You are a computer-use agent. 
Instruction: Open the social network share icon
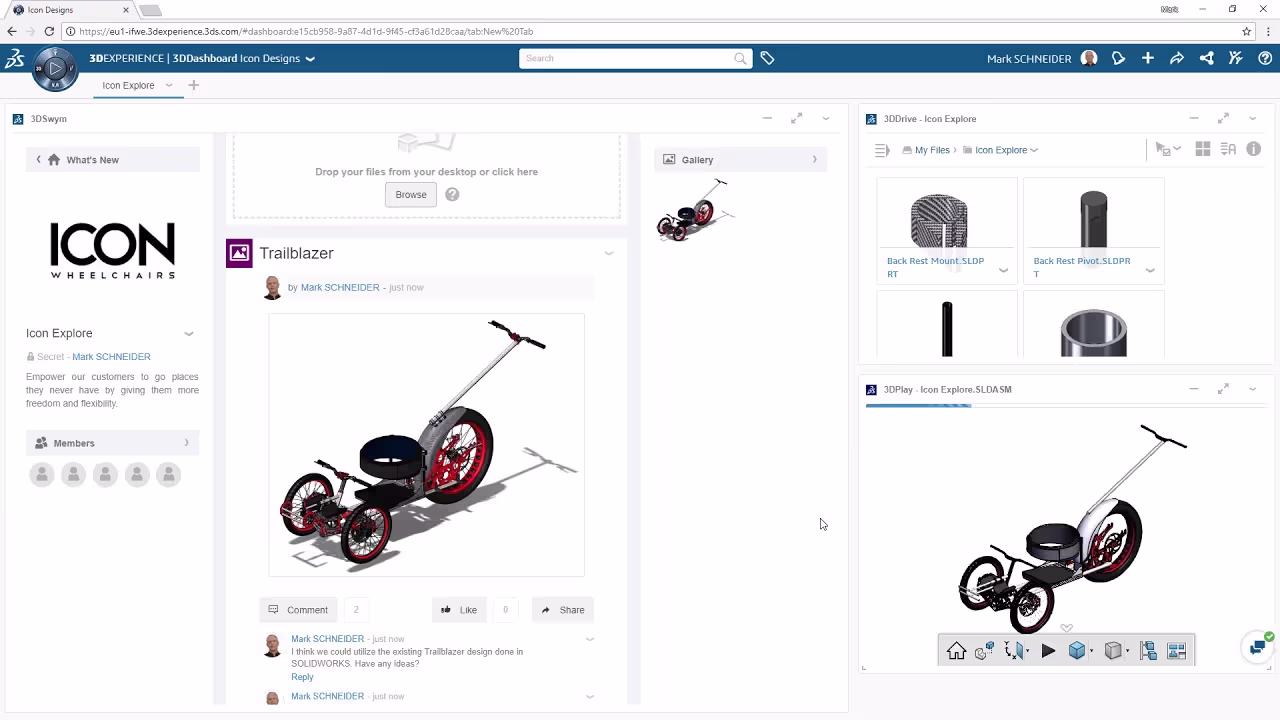(1207, 58)
